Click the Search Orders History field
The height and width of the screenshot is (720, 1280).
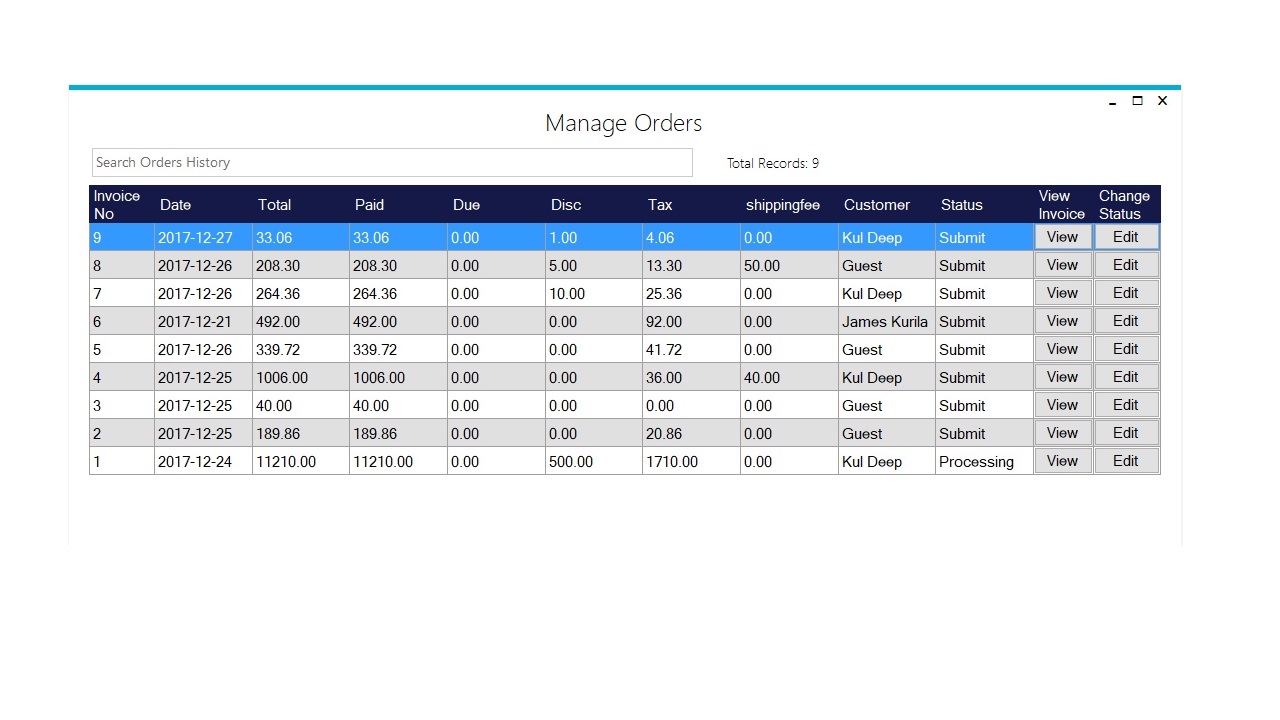point(392,163)
